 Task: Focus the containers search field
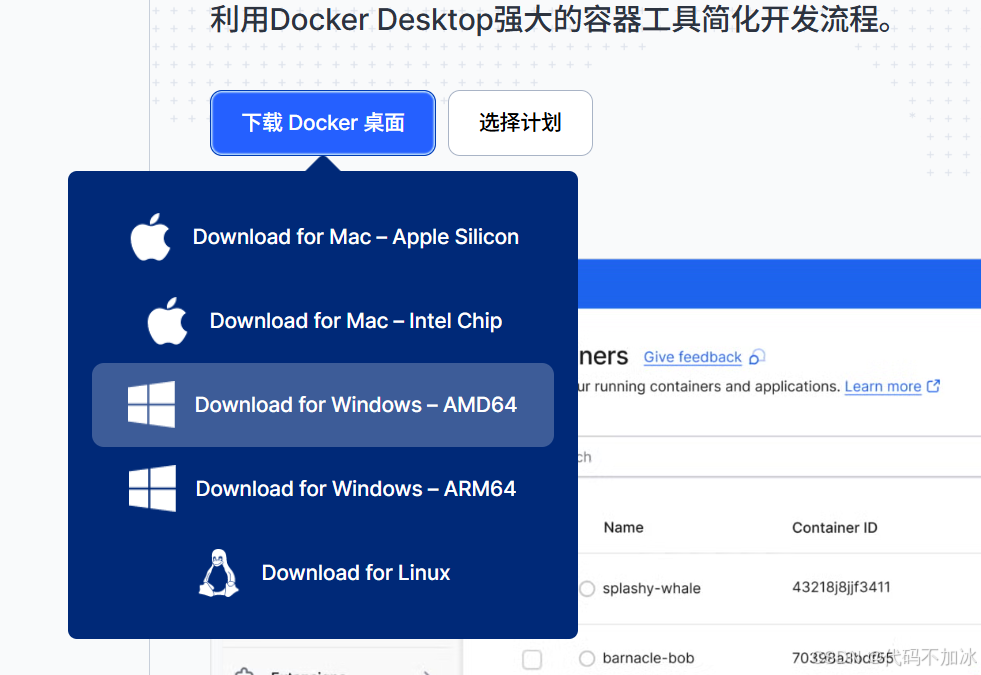779,457
